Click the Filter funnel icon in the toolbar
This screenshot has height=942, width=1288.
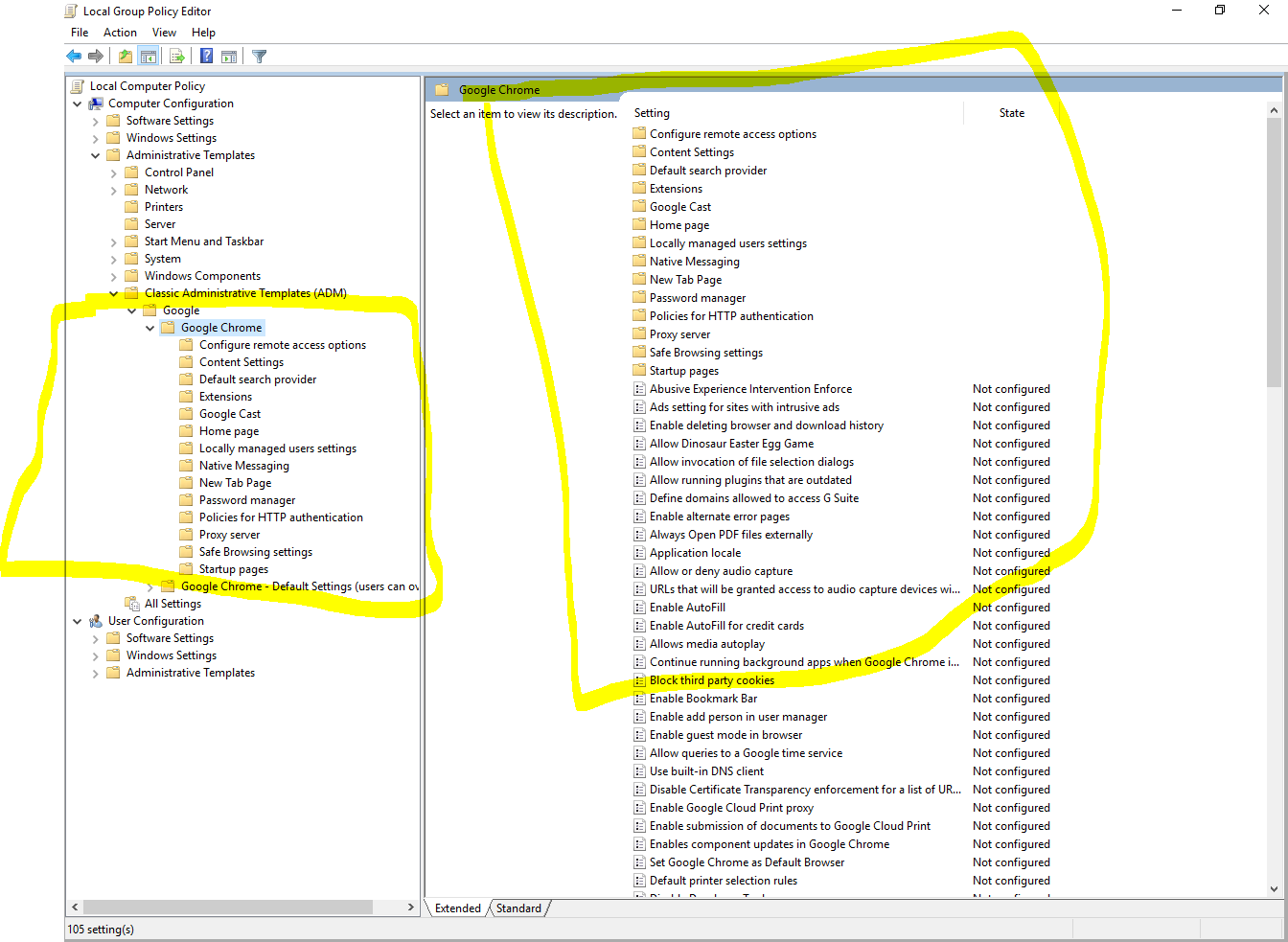(260, 57)
